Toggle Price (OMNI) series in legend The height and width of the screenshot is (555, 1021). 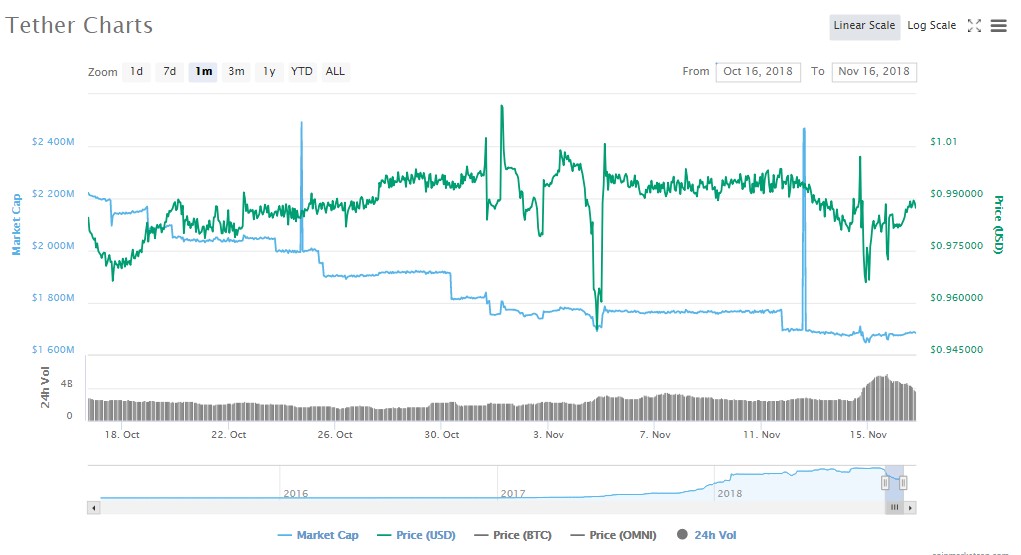[x=613, y=535]
